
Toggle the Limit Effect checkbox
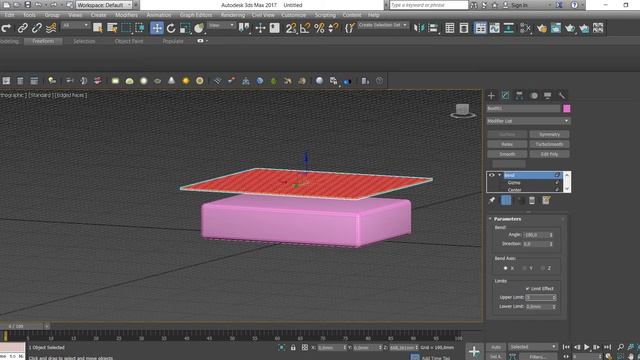tap(527, 289)
